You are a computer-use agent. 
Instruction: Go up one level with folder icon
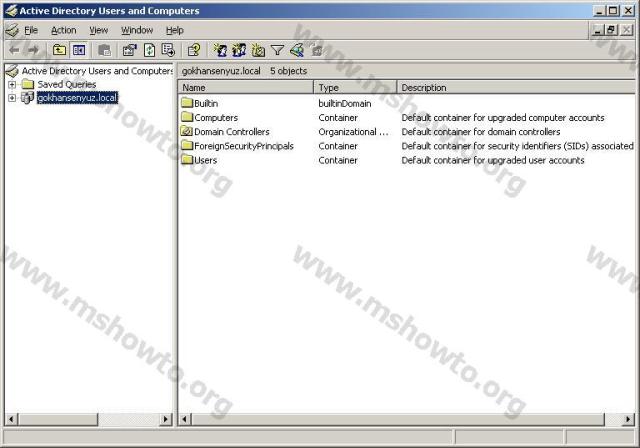[x=60, y=50]
